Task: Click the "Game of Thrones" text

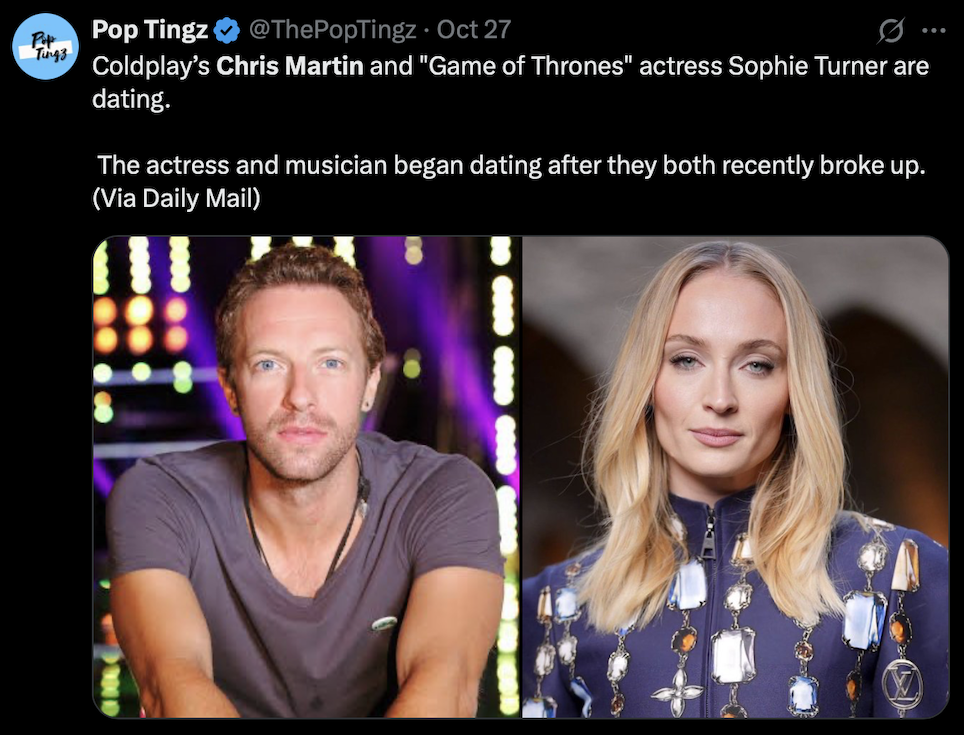Action: click(526, 66)
